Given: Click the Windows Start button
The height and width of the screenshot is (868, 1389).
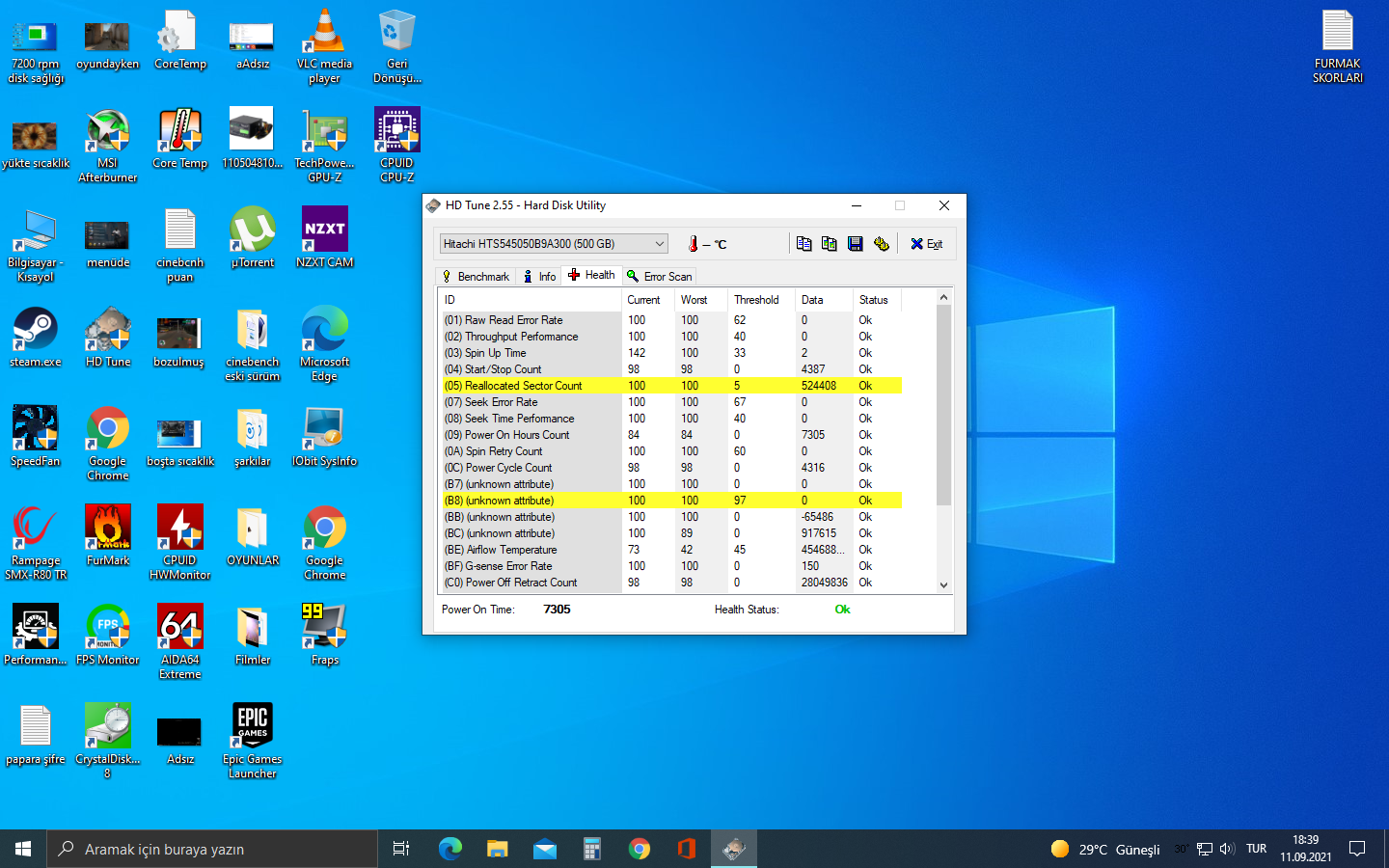Looking at the screenshot, I should click(x=23, y=849).
